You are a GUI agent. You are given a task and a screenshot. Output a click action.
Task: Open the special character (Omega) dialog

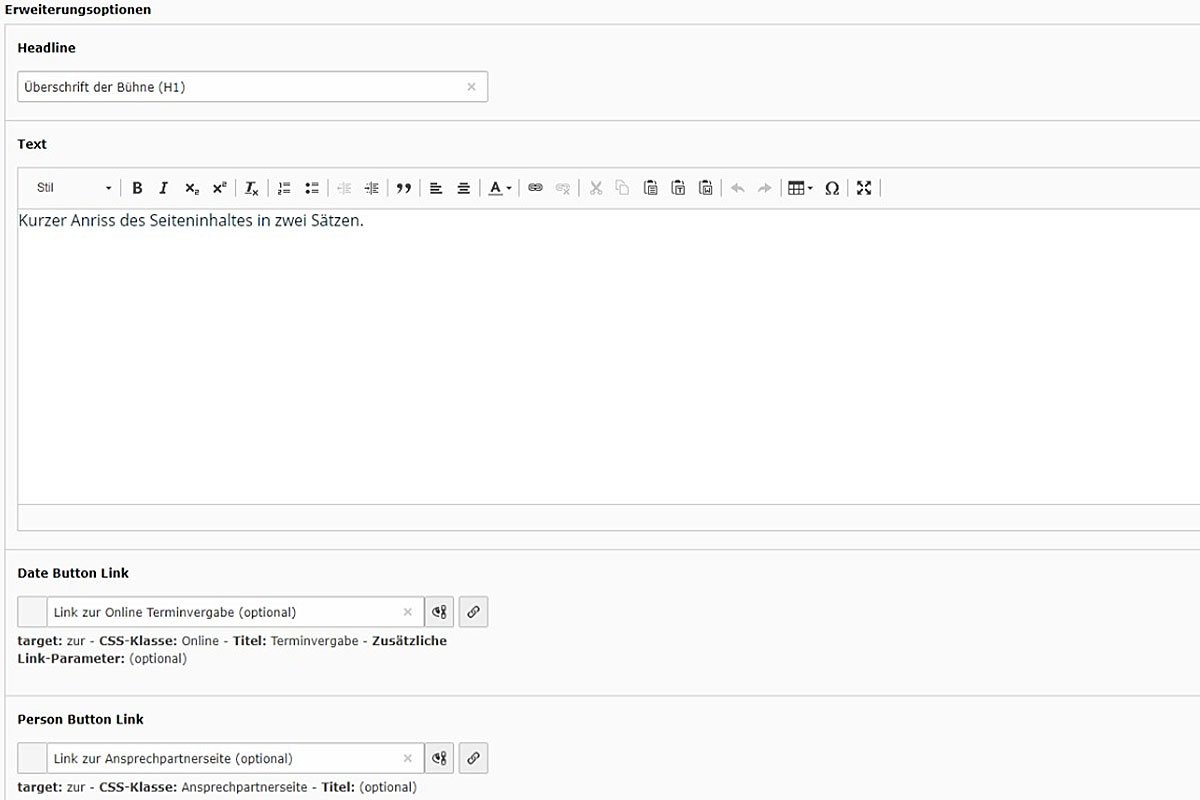point(831,188)
